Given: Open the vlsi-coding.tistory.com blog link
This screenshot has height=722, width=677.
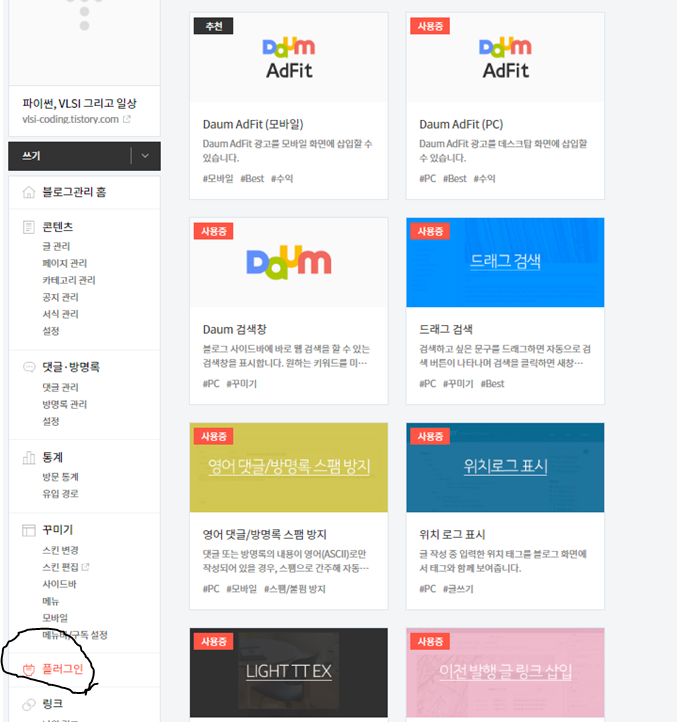Looking at the screenshot, I should 70,119.
